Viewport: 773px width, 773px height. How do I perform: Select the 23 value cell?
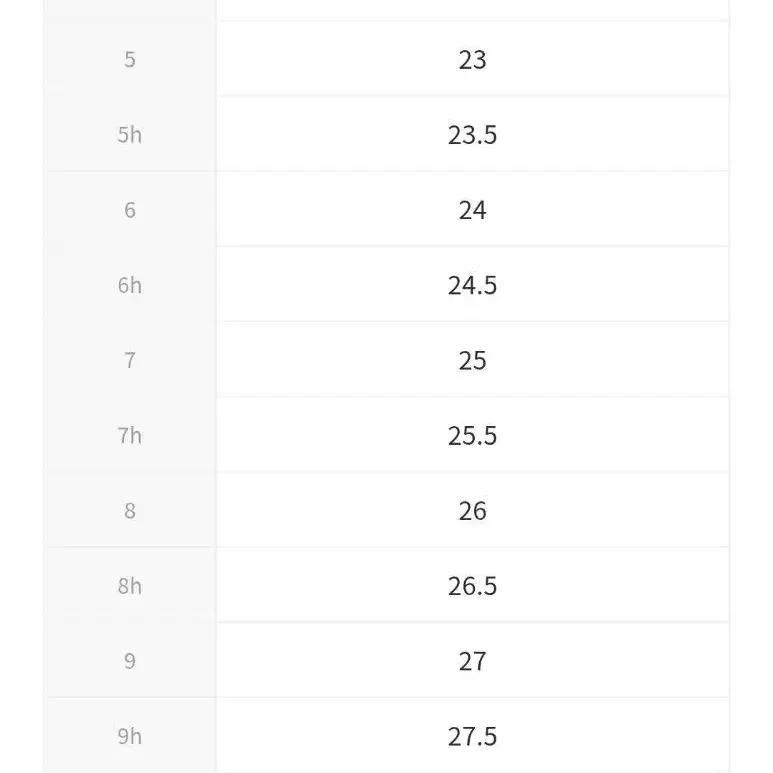[x=472, y=59]
